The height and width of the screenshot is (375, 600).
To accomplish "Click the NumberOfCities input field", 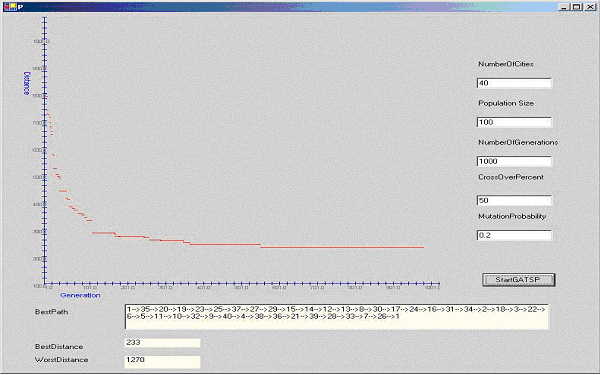I will (514, 83).
